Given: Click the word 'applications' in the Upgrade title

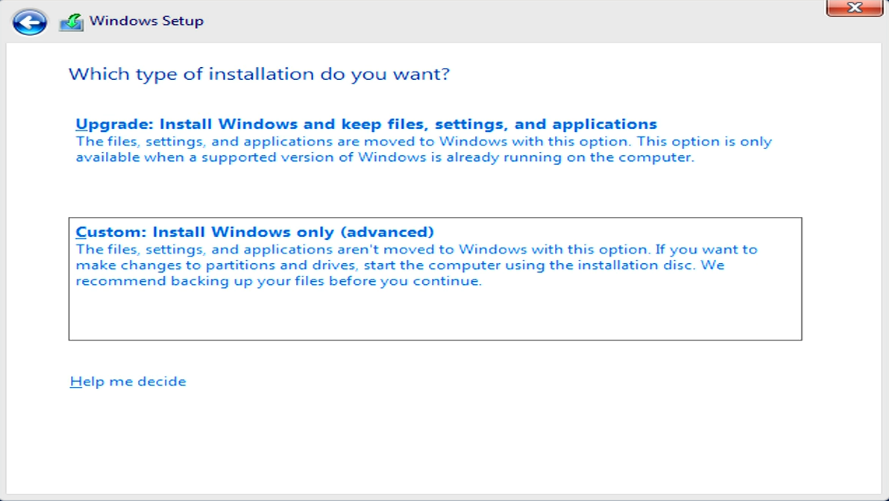Looking at the screenshot, I should [604, 124].
